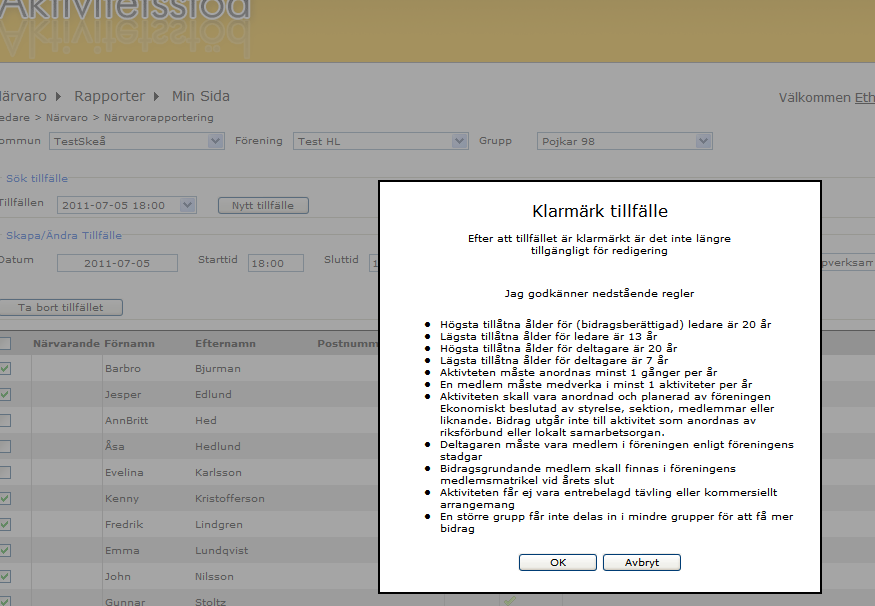Open the Test HL förening dropdown

tap(380, 141)
